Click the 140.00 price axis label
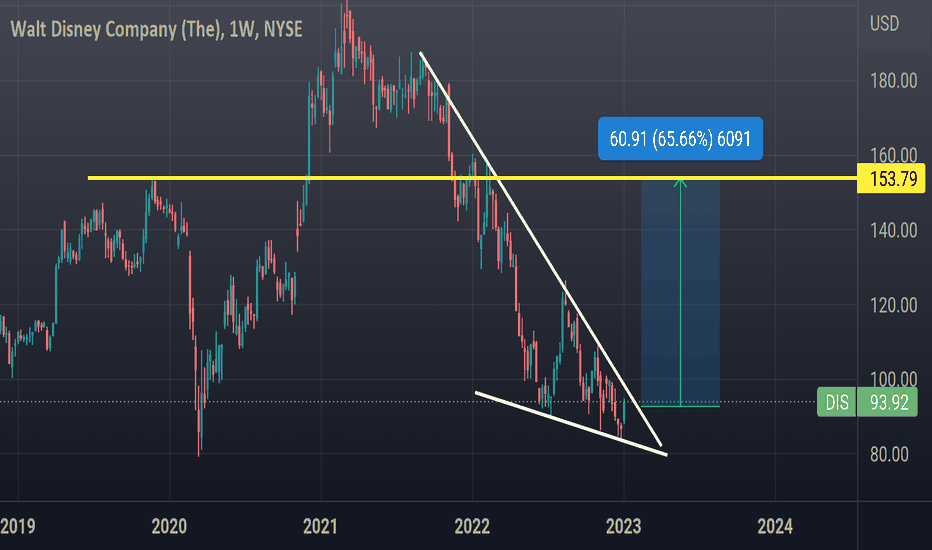Screen dimensions: 932x550 (x=893, y=230)
